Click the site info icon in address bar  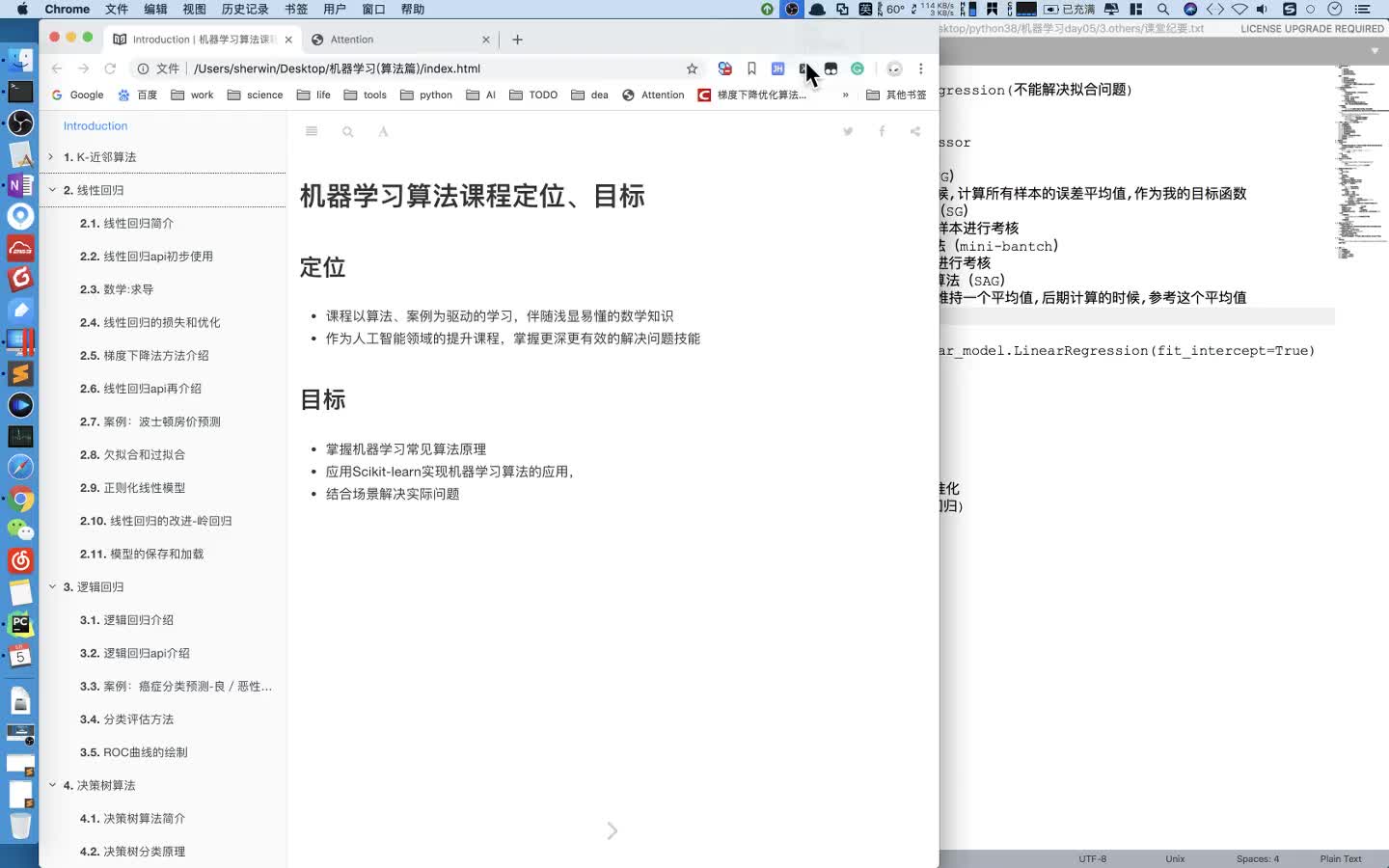(143, 68)
